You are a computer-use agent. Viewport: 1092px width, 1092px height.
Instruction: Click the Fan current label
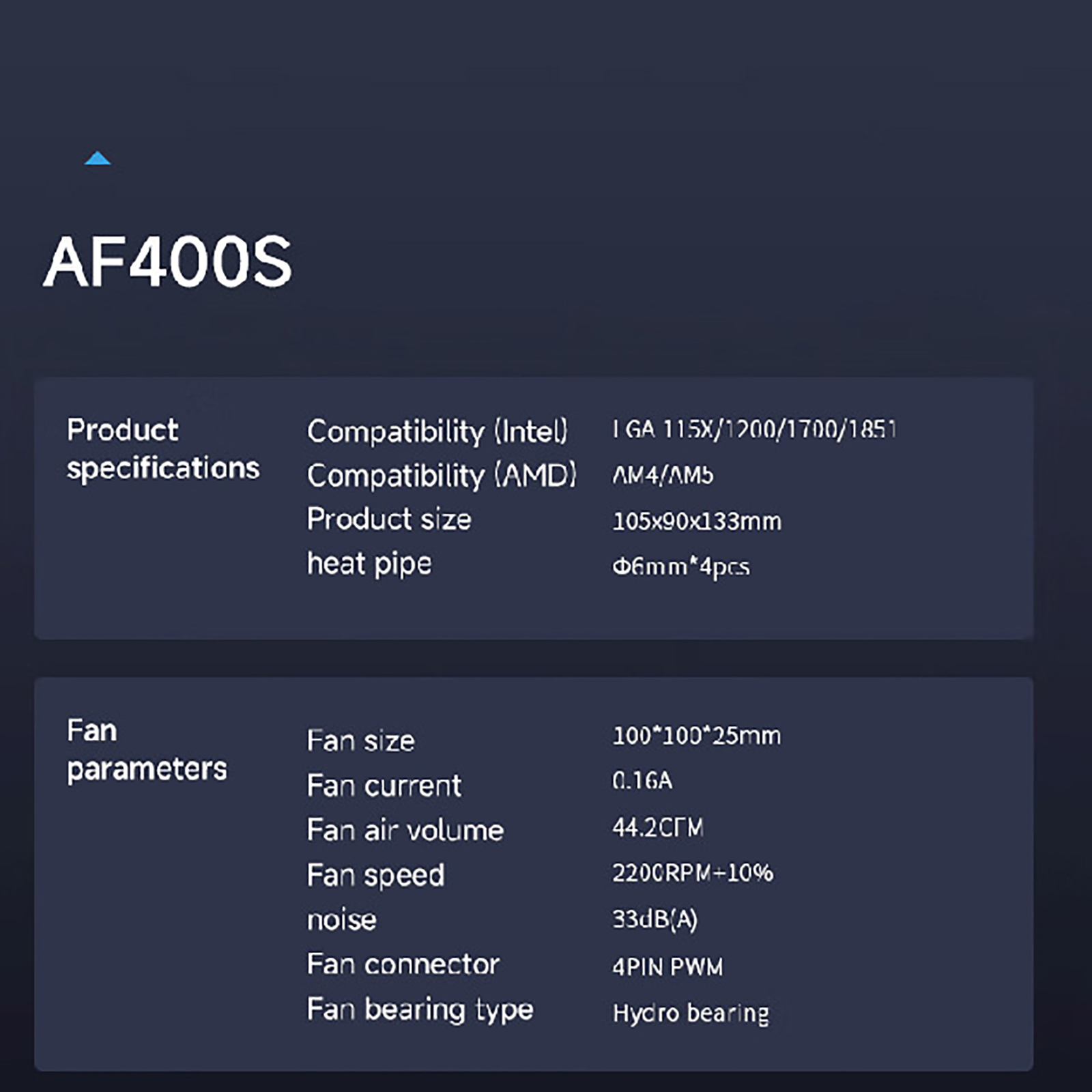[x=384, y=786]
